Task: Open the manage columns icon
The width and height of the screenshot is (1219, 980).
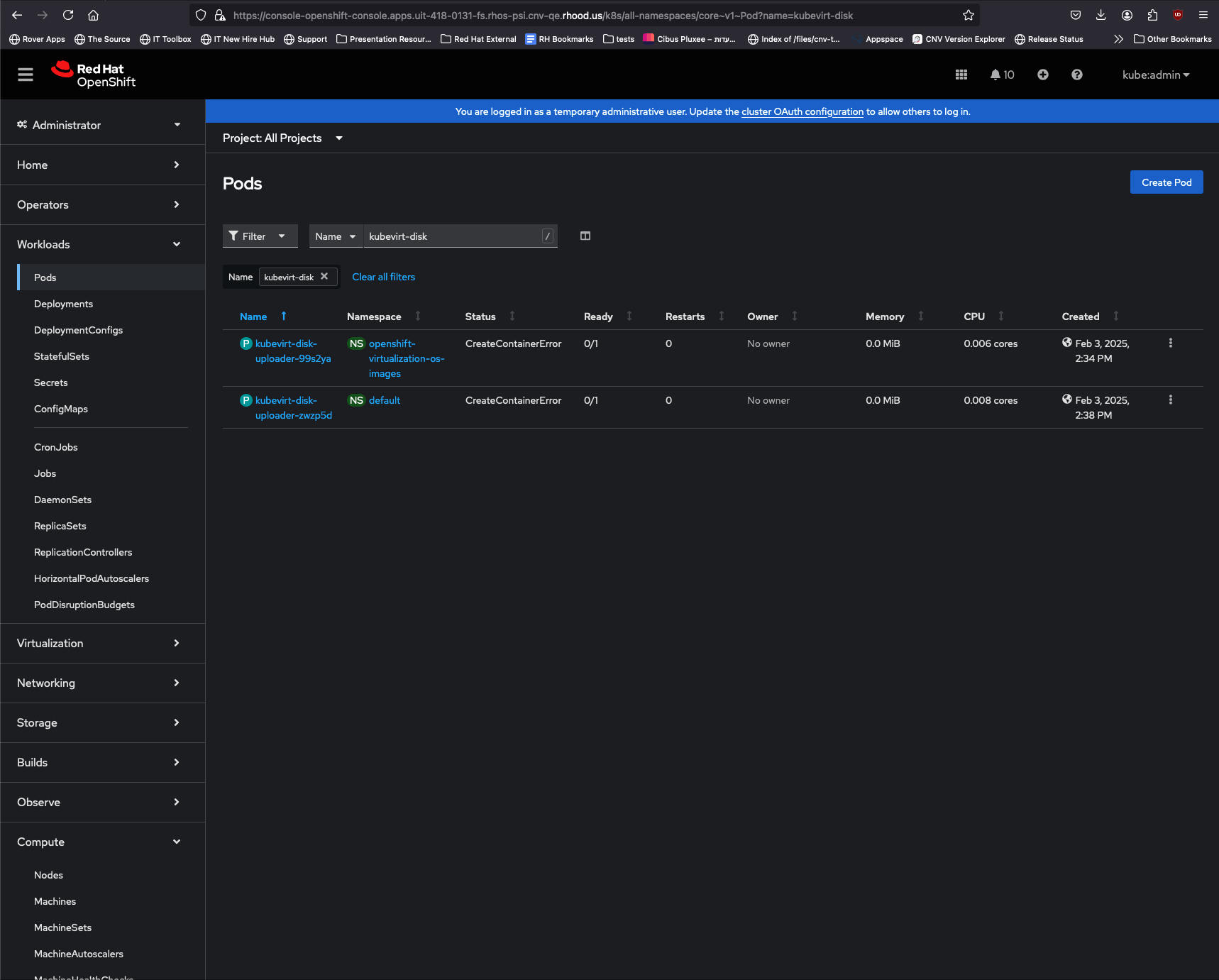Action: click(x=585, y=236)
